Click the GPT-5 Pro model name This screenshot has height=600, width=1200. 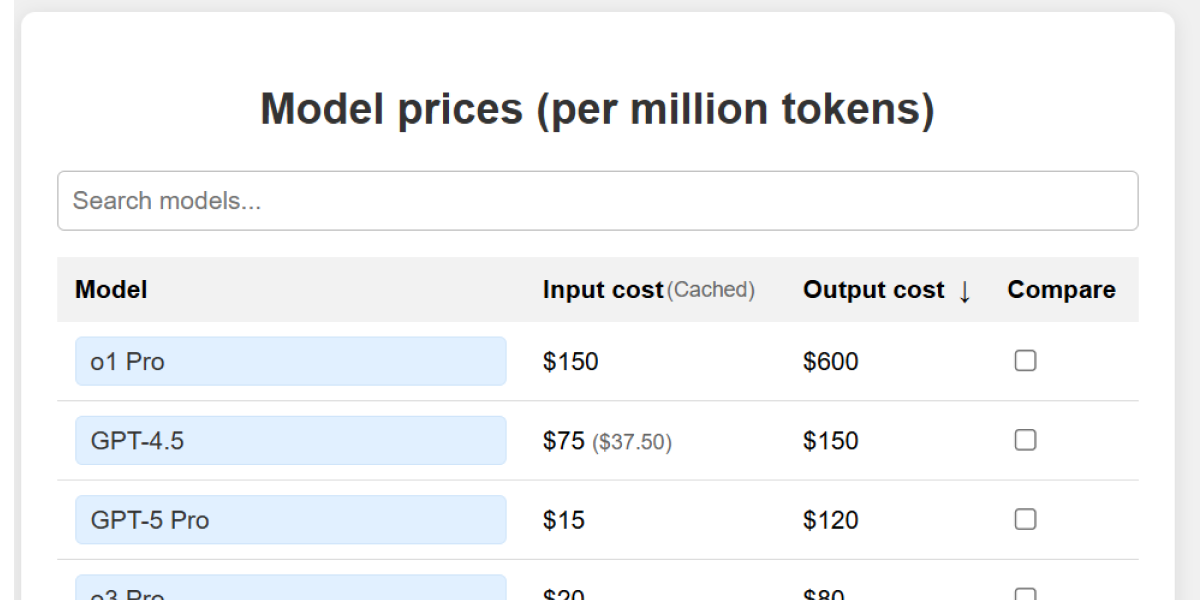tap(151, 519)
